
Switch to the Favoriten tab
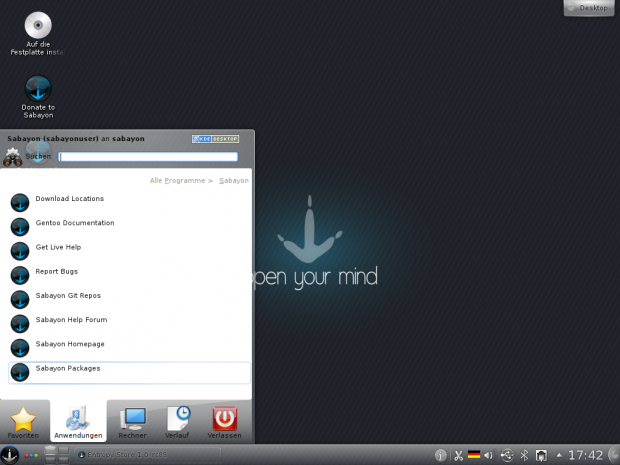click(x=23, y=423)
